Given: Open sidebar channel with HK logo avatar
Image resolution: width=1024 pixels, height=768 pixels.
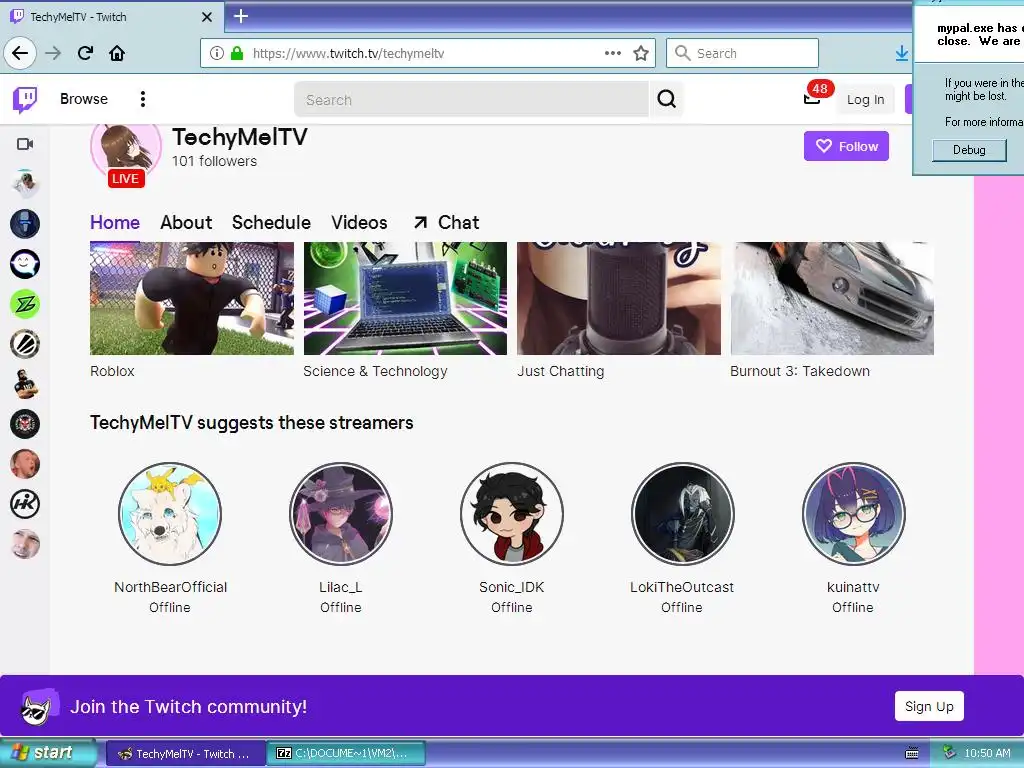Looking at the screenshot, I should pyautogui.click(x=25, y=504).
